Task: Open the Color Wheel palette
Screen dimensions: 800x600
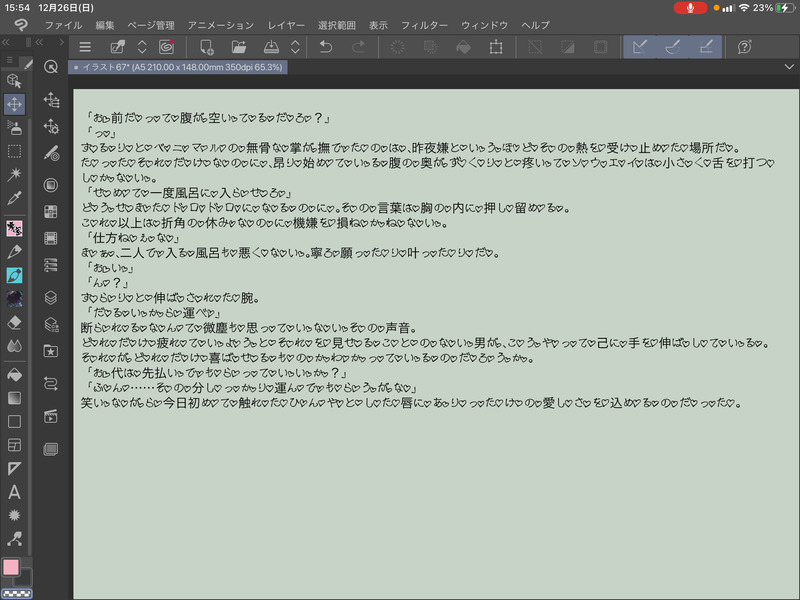Action: click(51, 185)
